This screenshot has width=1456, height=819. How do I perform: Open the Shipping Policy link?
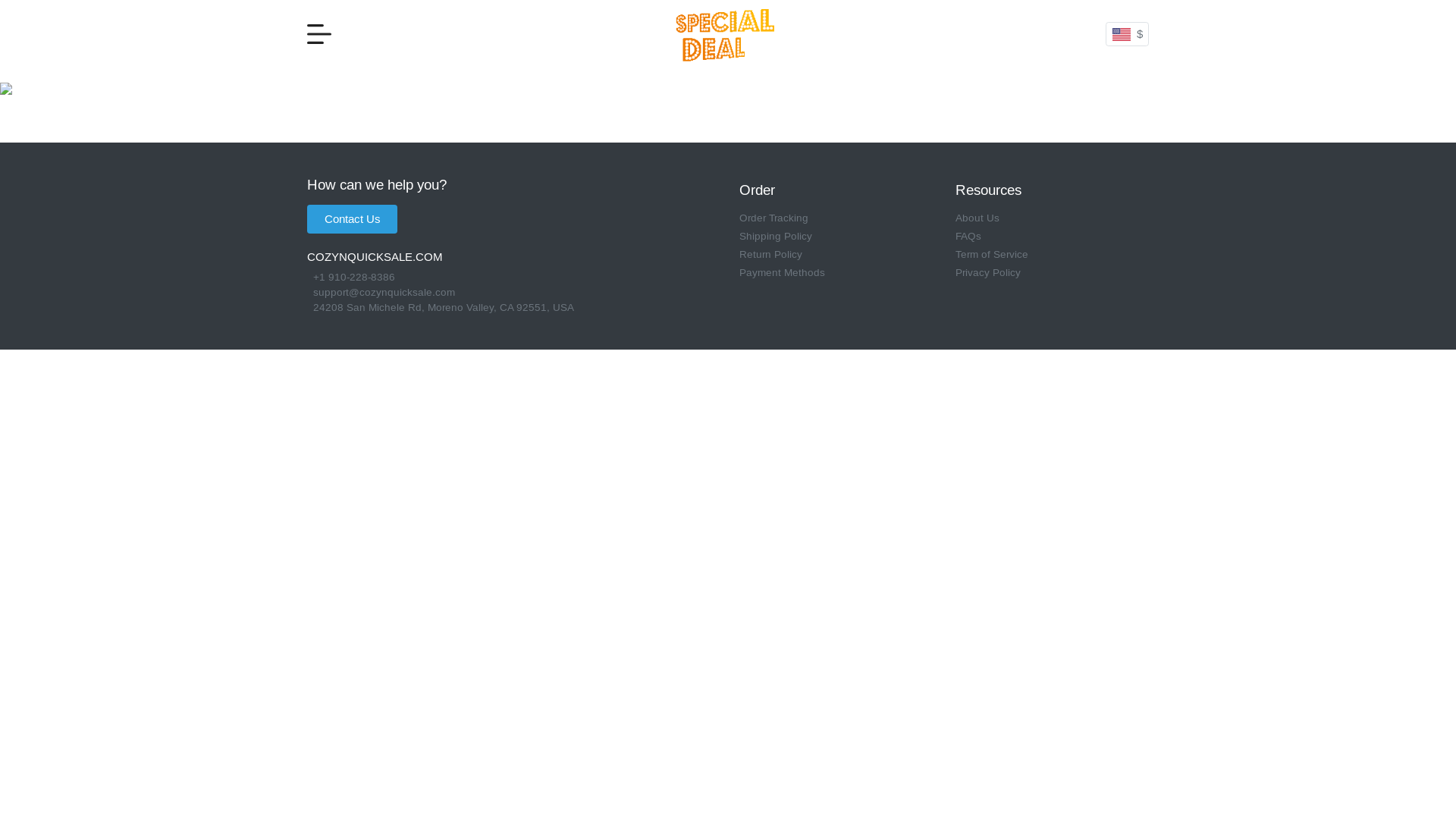coord(776,237)
